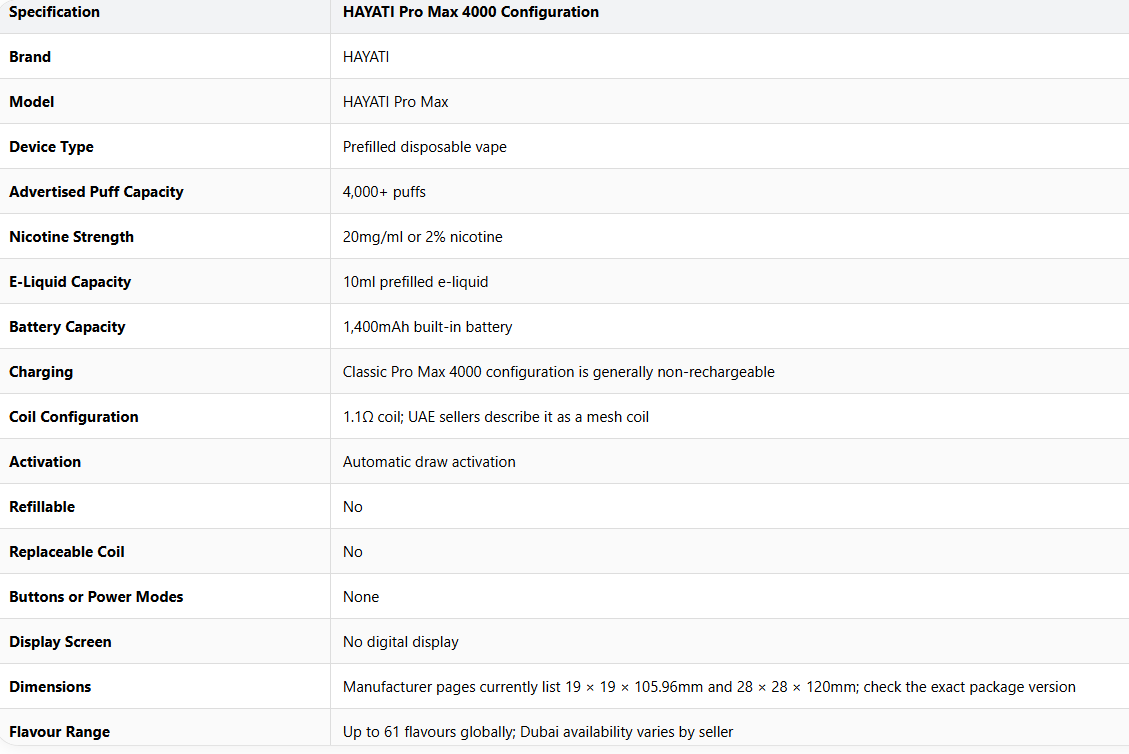Viewport: 1129px width, 754px height.
Task: Click the 'Refillable' row label
Action: [x=42, y=507]
